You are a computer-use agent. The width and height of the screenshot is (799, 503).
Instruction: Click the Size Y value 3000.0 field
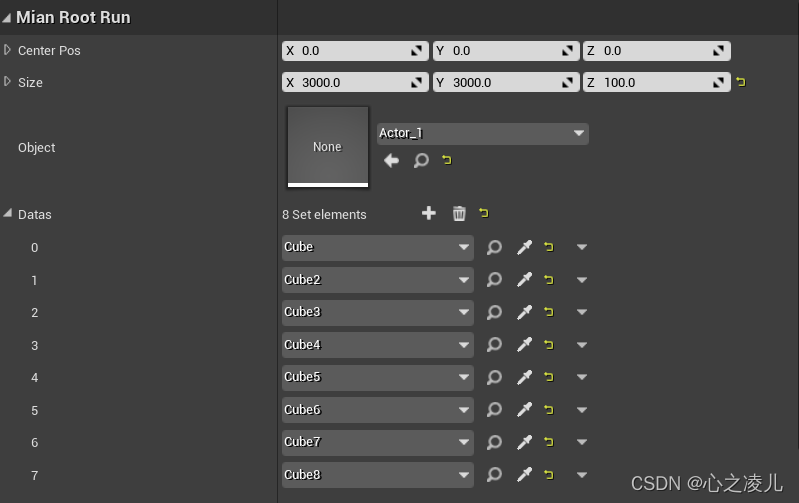coord(506,83)
